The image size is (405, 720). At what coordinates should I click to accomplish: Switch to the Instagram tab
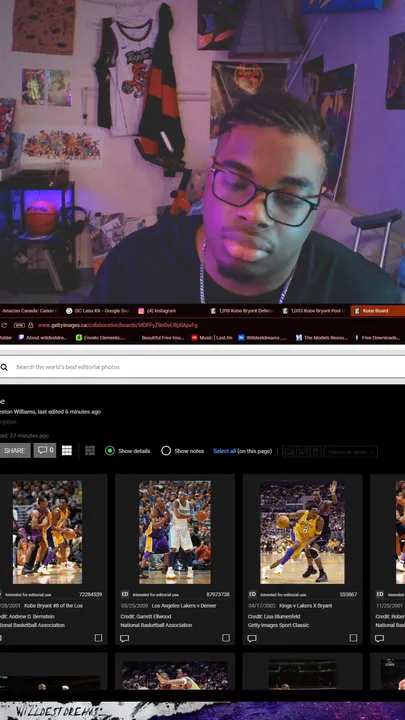click(157, 311)
